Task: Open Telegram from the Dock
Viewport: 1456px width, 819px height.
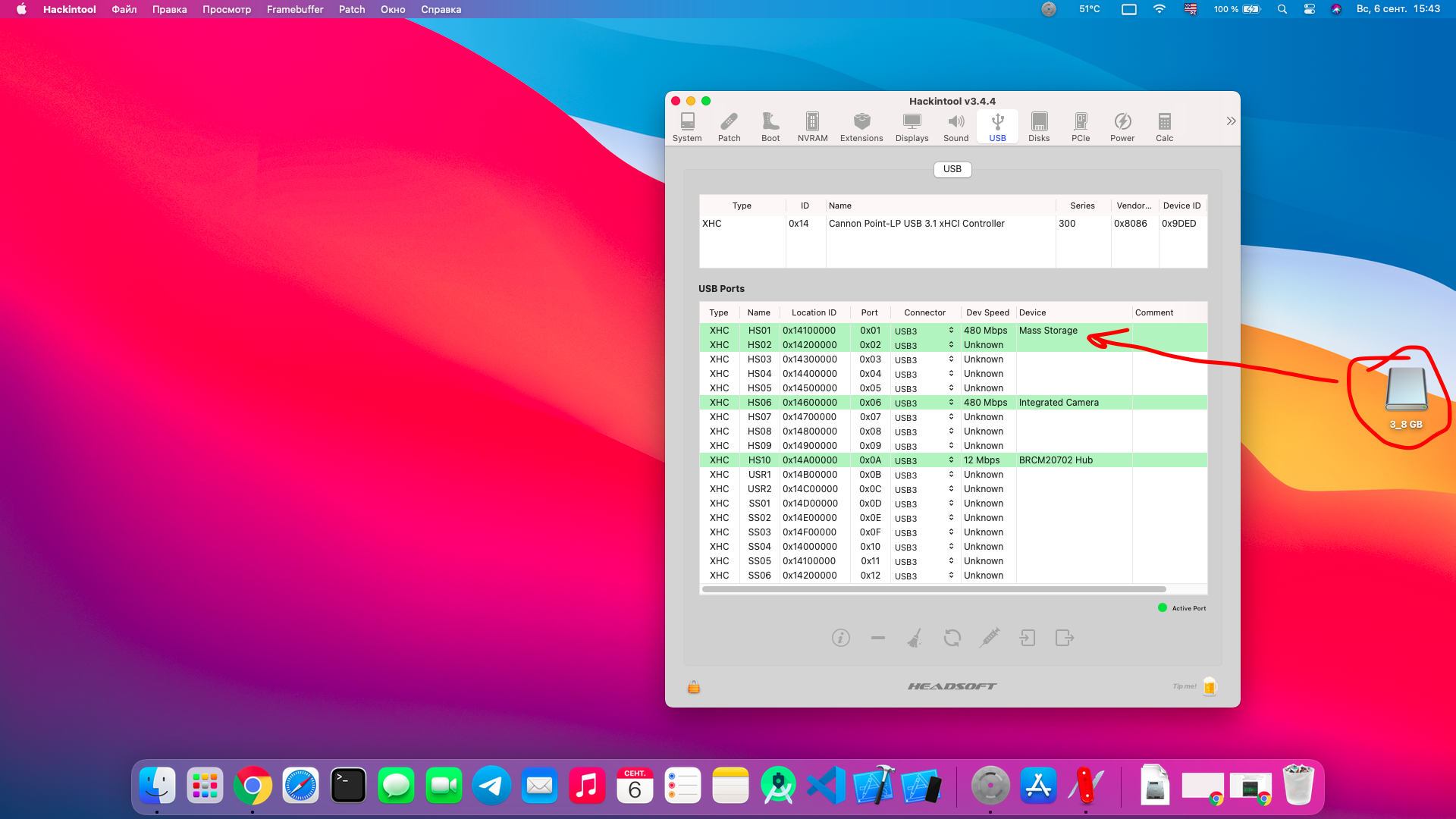Action: point(491,786)
